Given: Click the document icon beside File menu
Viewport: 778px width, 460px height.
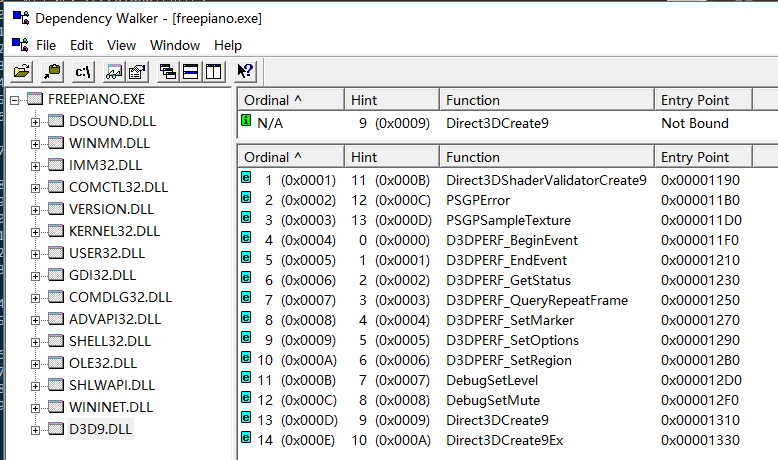Looking at the screenshot, I should 20,45.
